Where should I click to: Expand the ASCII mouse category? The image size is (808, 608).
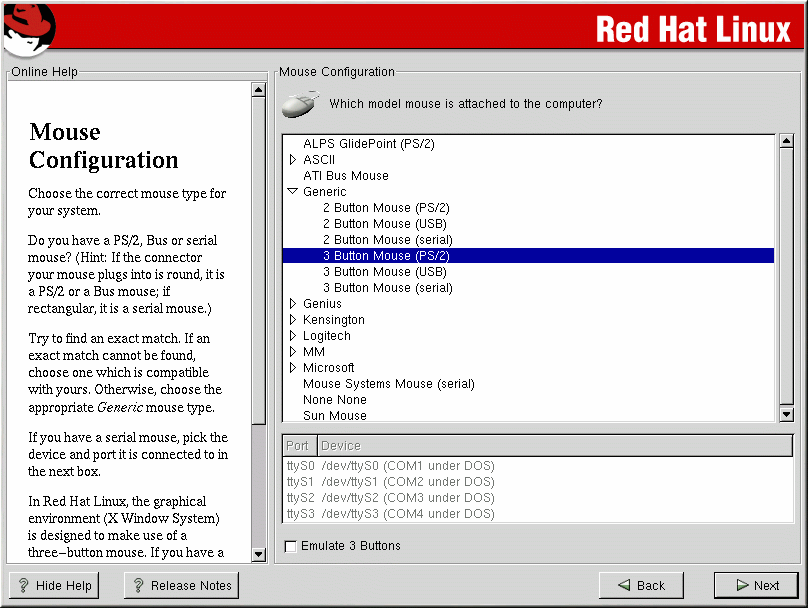tap(293, 160)
